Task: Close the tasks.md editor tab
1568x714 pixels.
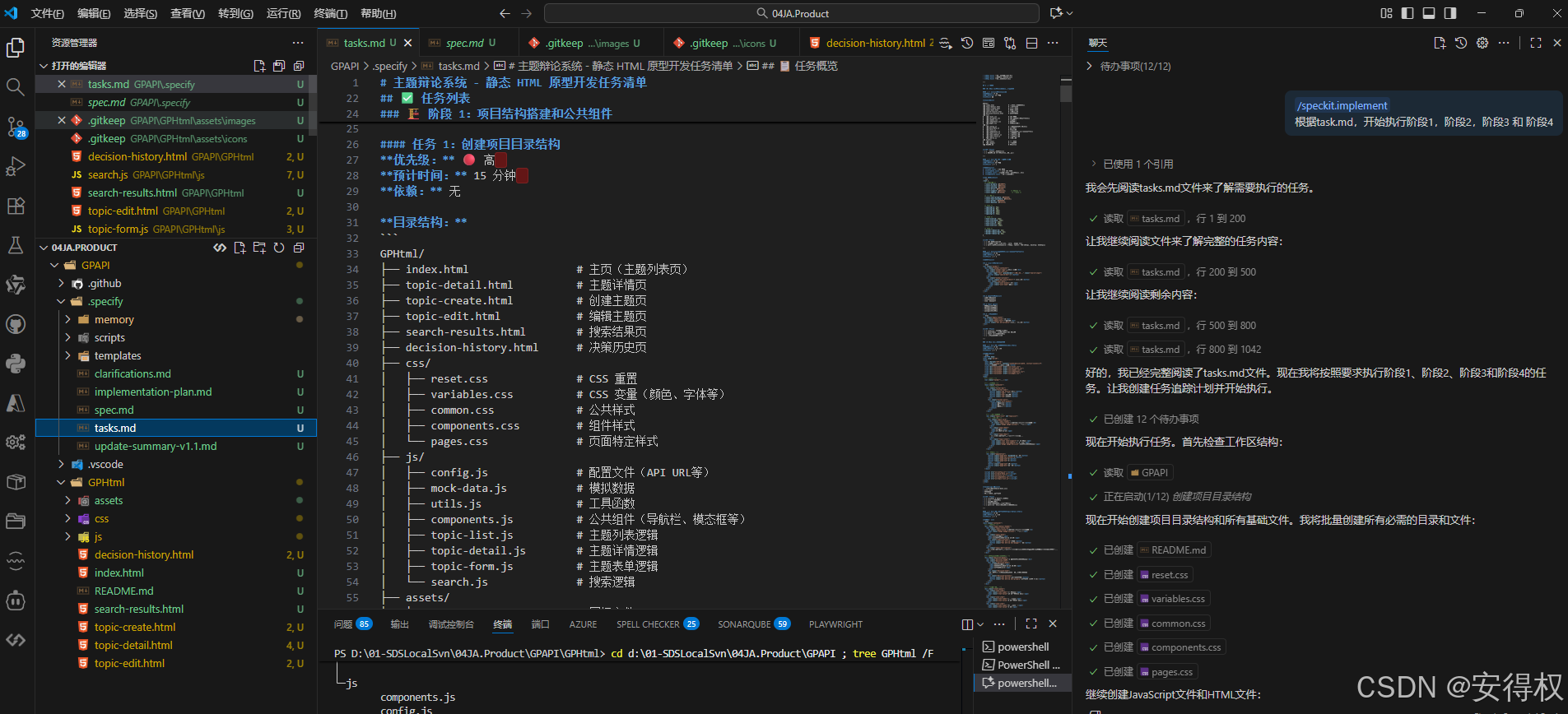Action: click(x=407, y=43)
